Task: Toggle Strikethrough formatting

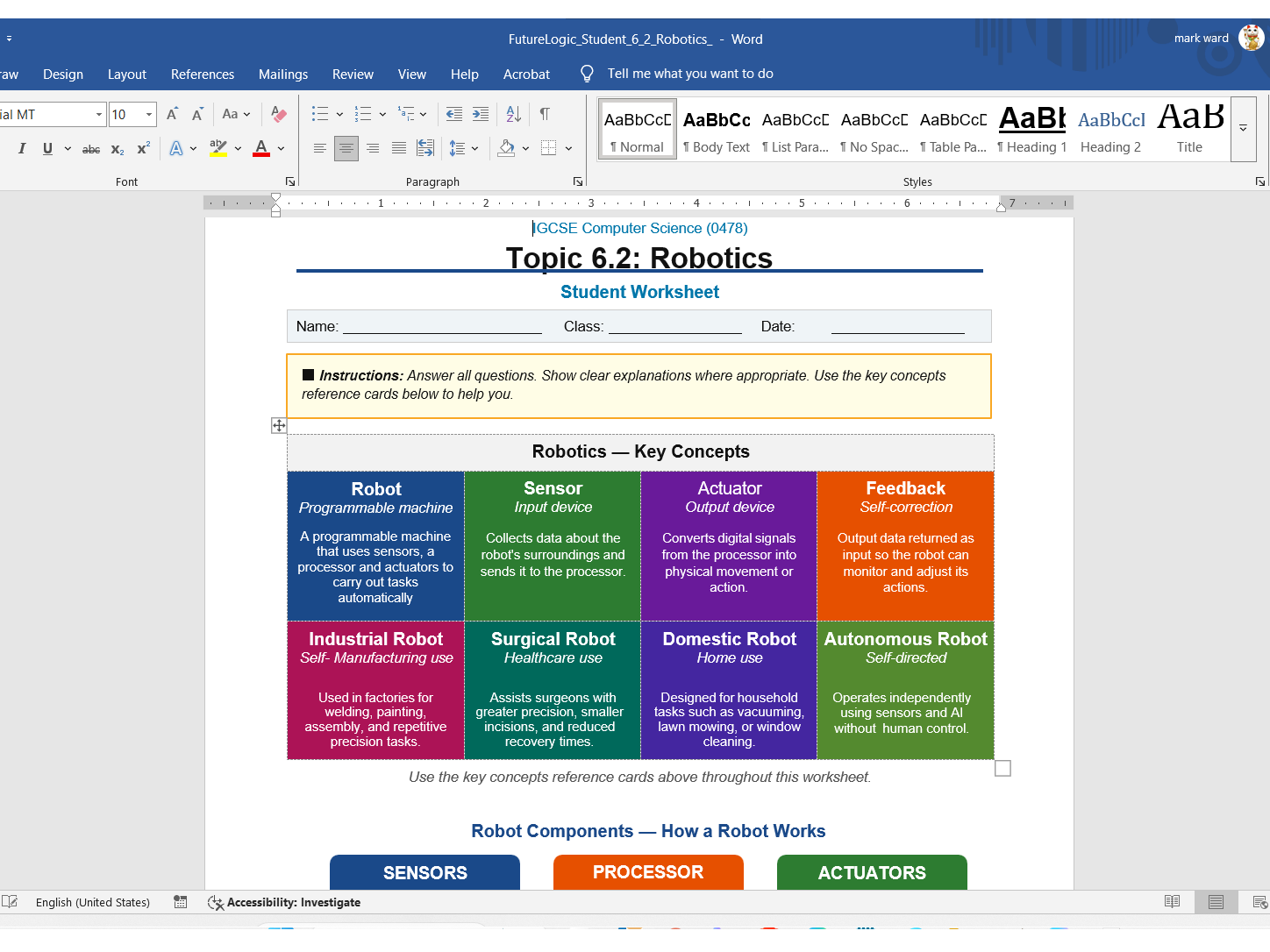Action: 91,149
